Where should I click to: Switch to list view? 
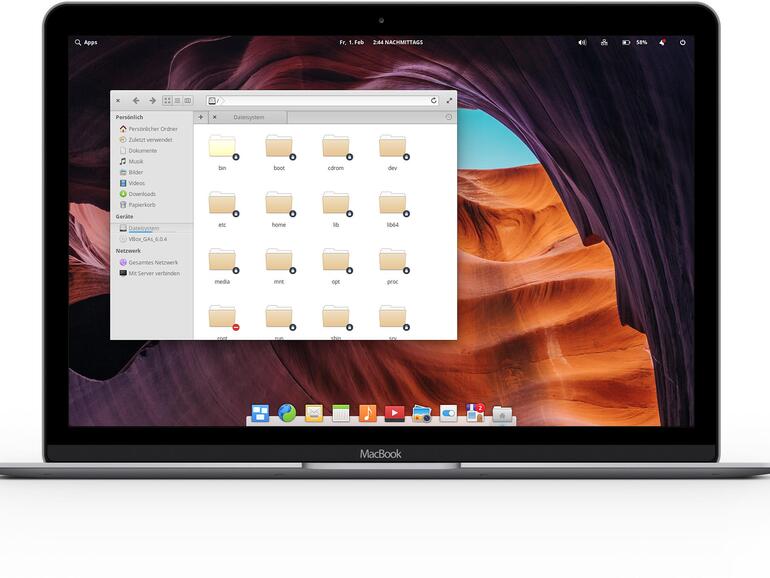point(177,101)
